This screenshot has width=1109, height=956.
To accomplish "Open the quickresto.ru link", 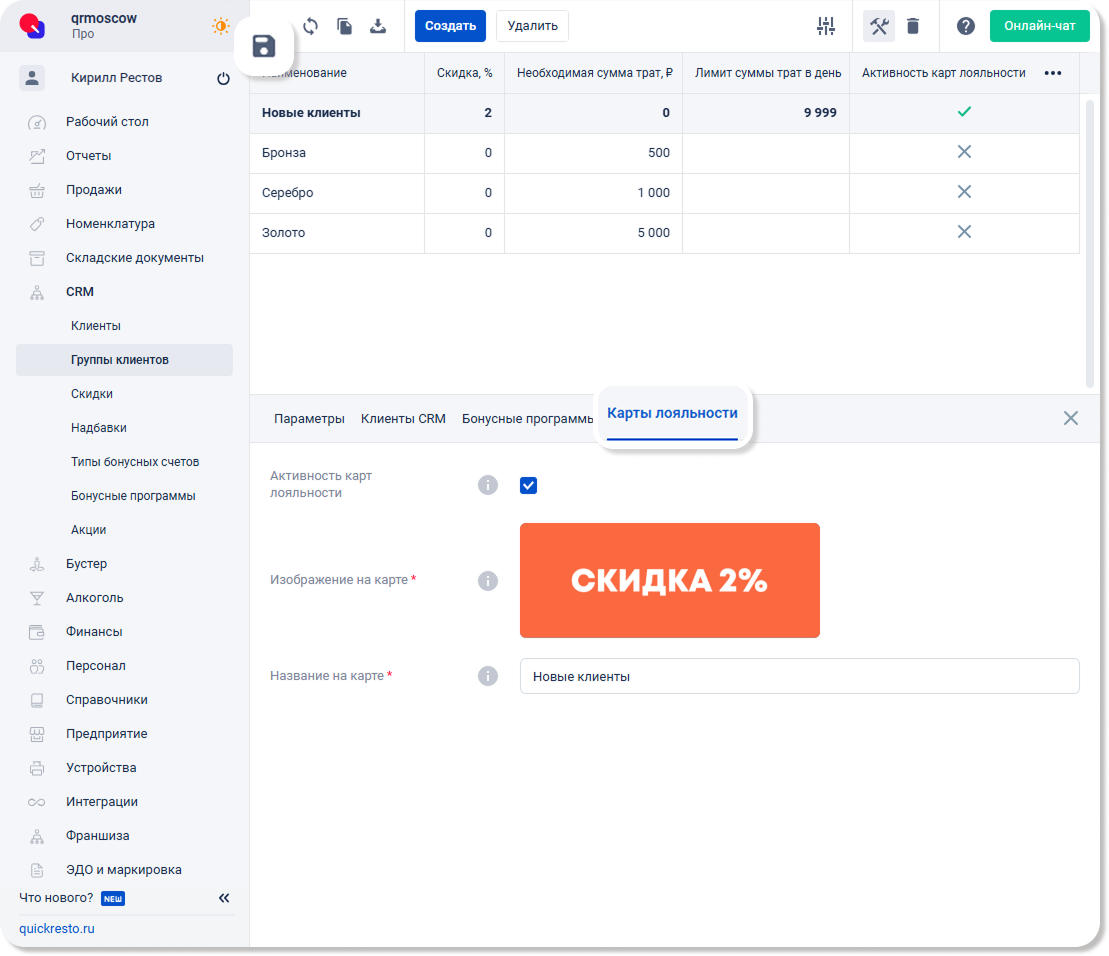I will (x=57, y=928).
